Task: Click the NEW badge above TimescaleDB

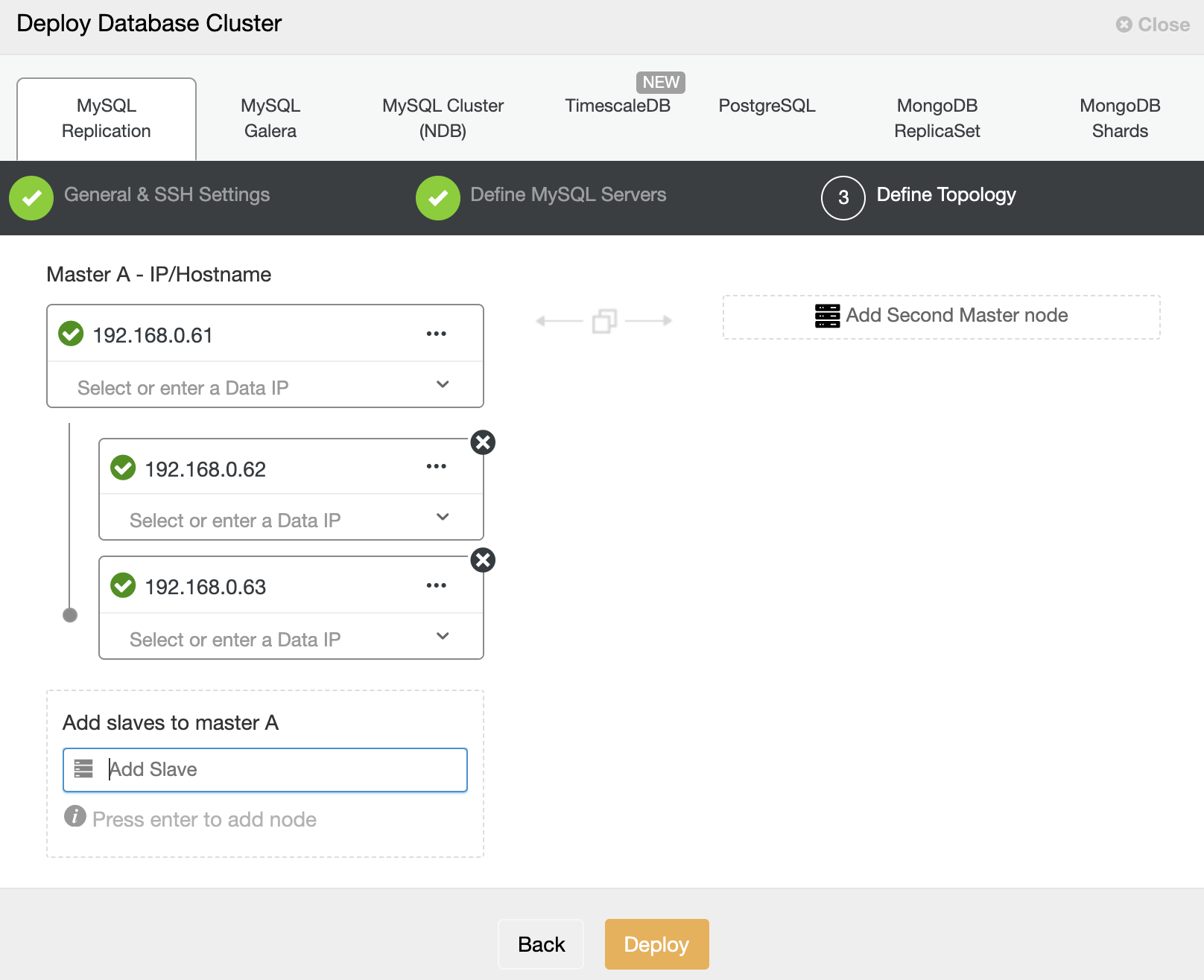Action: (x=661, y=82)
